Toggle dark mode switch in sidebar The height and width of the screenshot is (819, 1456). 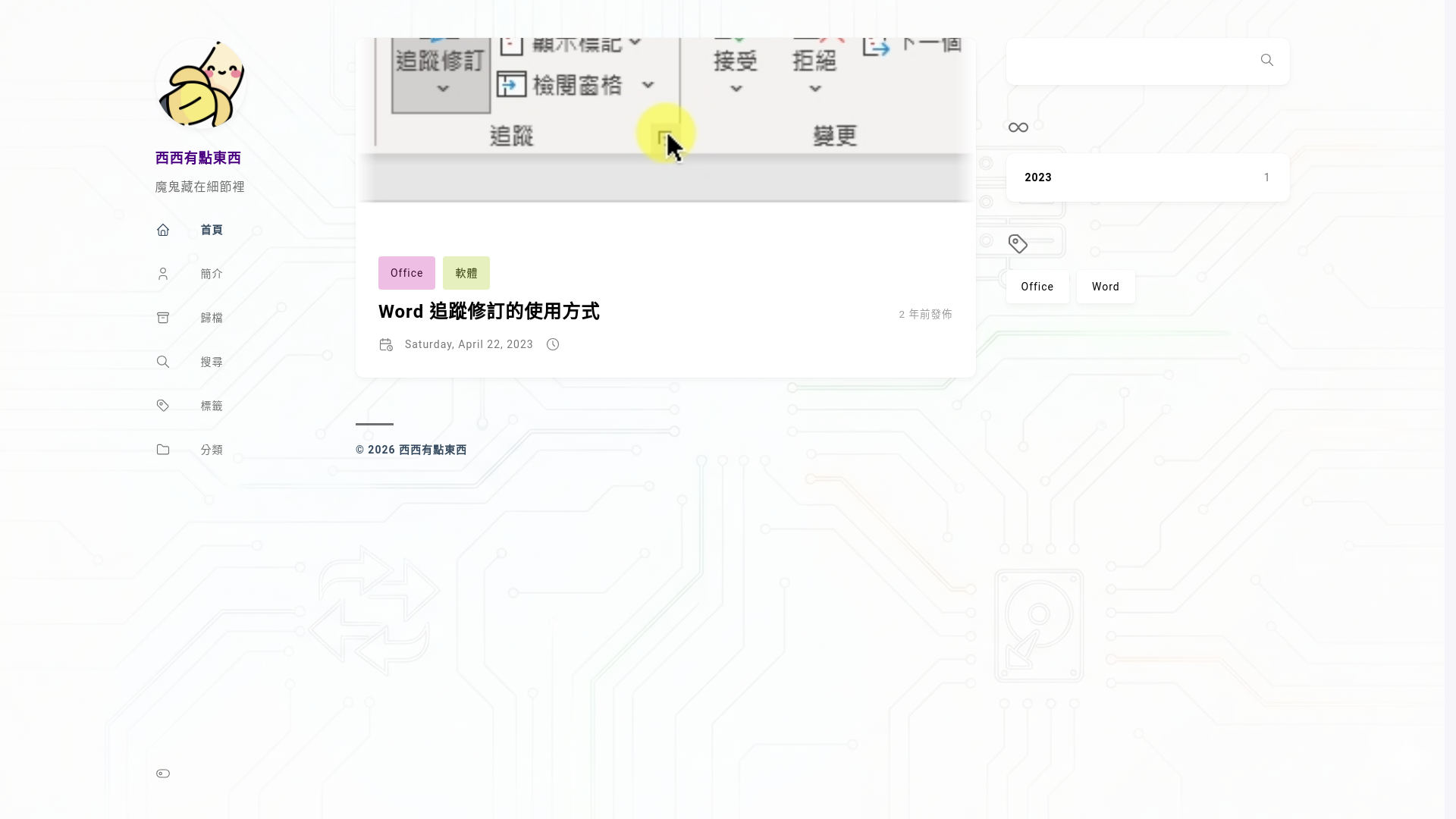[x=163, y=773]
